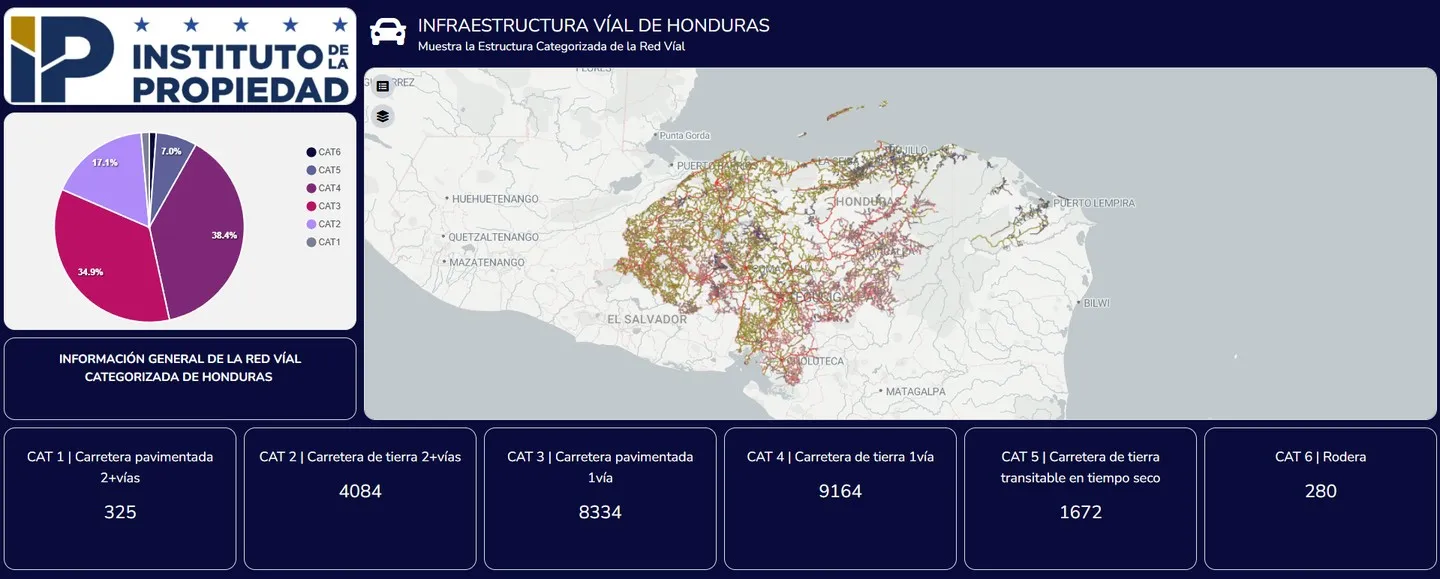Click the QUETZALTENANGO map label
This screenshot has height=579, width=1440.
point(494,237)
